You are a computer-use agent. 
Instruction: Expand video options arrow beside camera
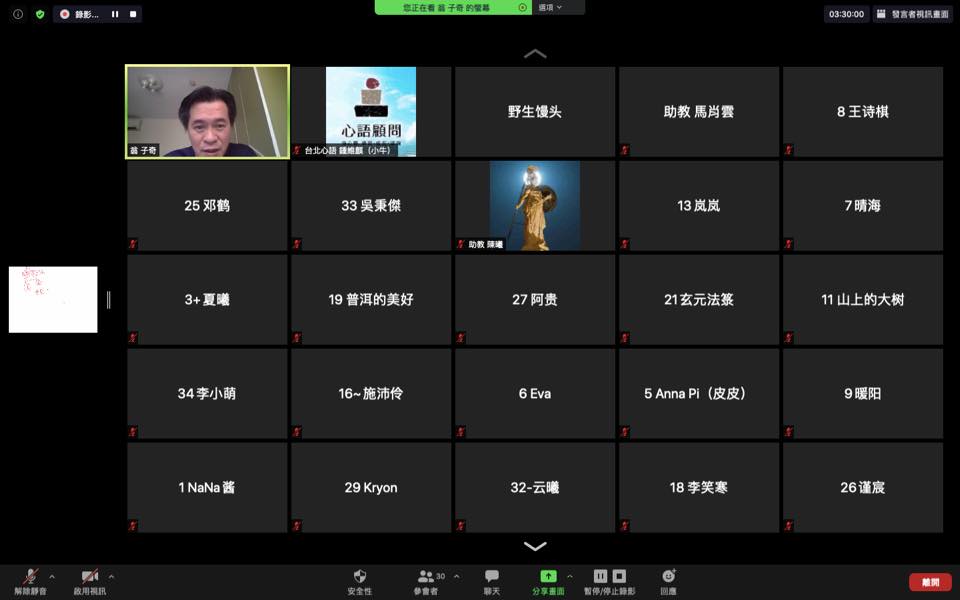[x=111, y=576]
